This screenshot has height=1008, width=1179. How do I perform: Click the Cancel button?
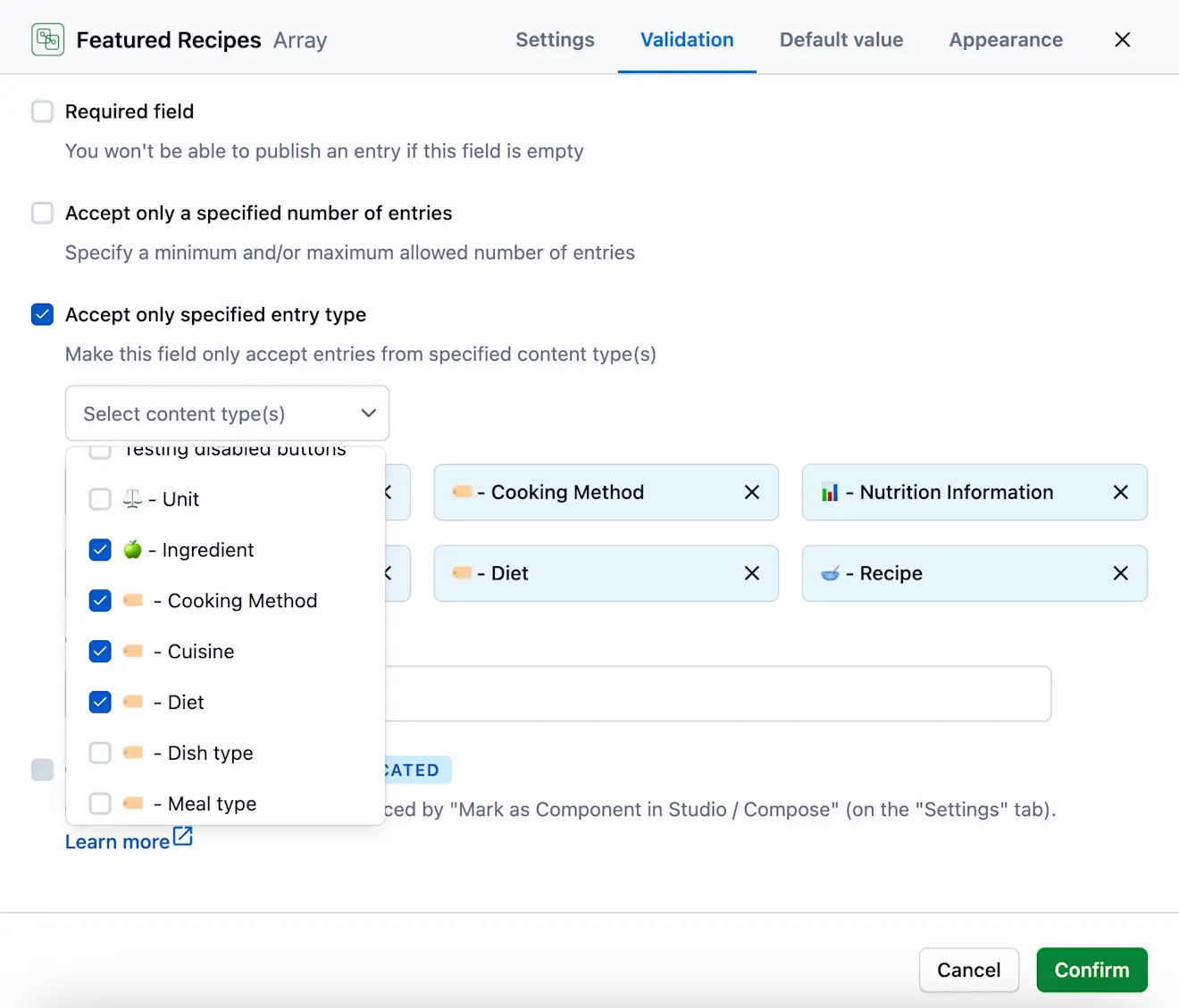[x=968, y=970]
